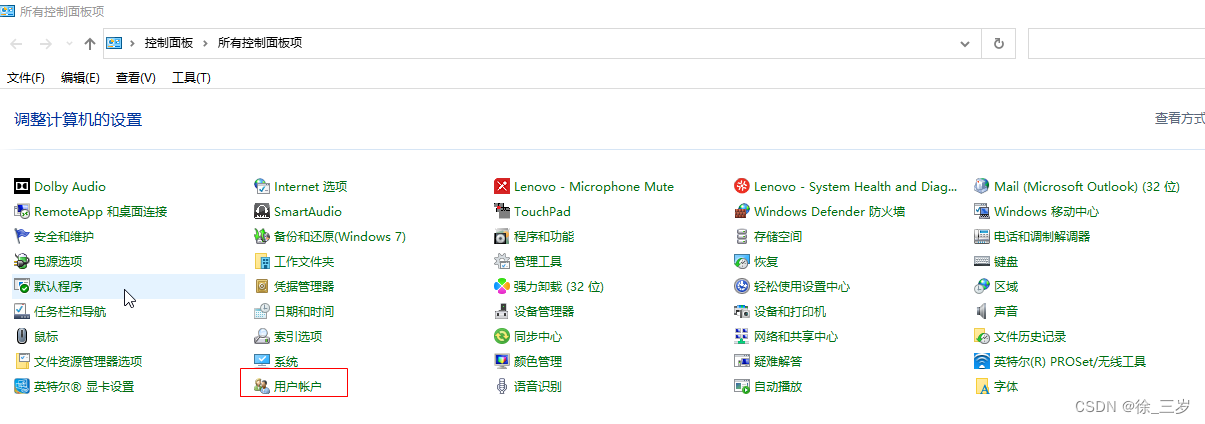
Task: Open the 任务栏和导航 link
Action: pos(70,311)
